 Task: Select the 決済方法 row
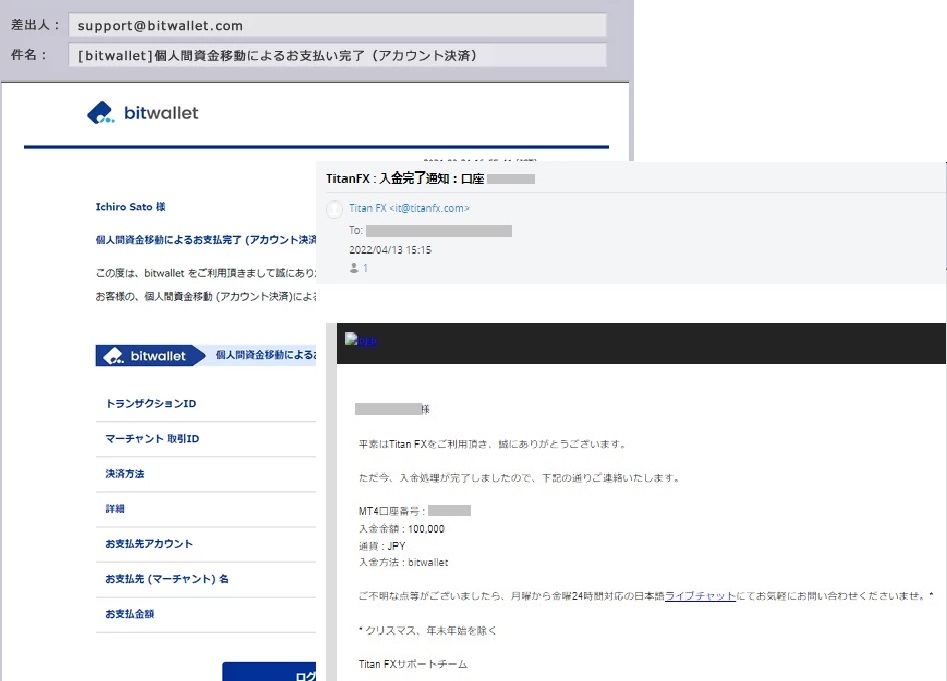(x=206, y=474)
